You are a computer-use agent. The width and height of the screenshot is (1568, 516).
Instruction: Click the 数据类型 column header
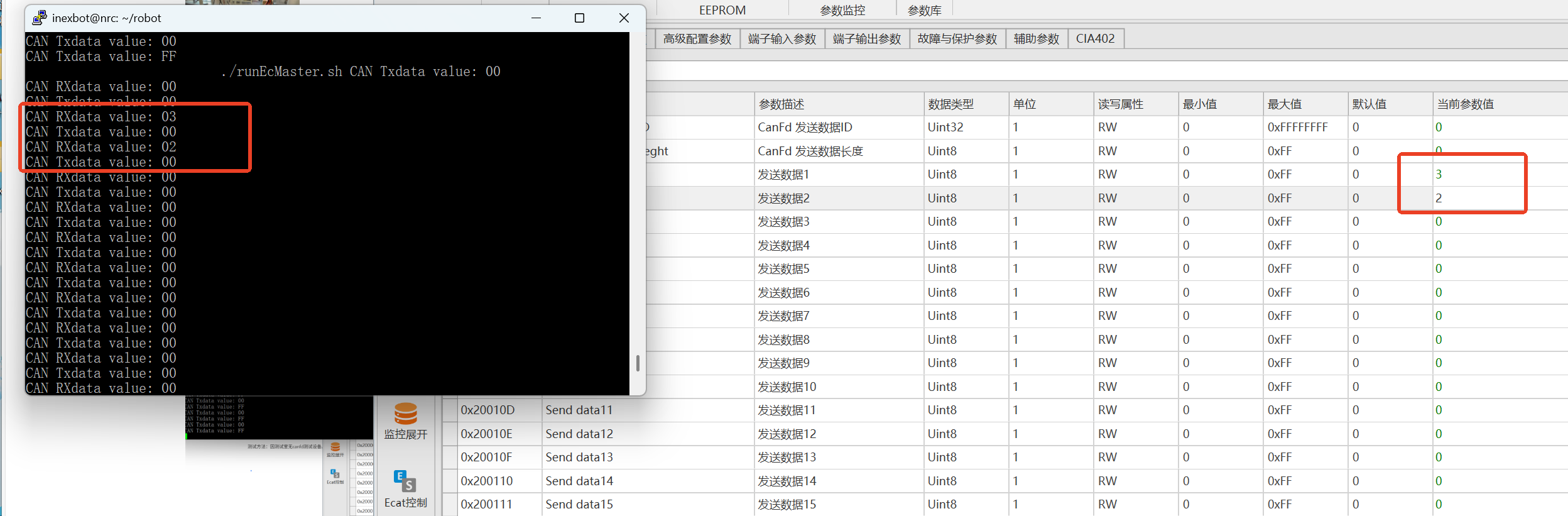[x=967, y=104]
